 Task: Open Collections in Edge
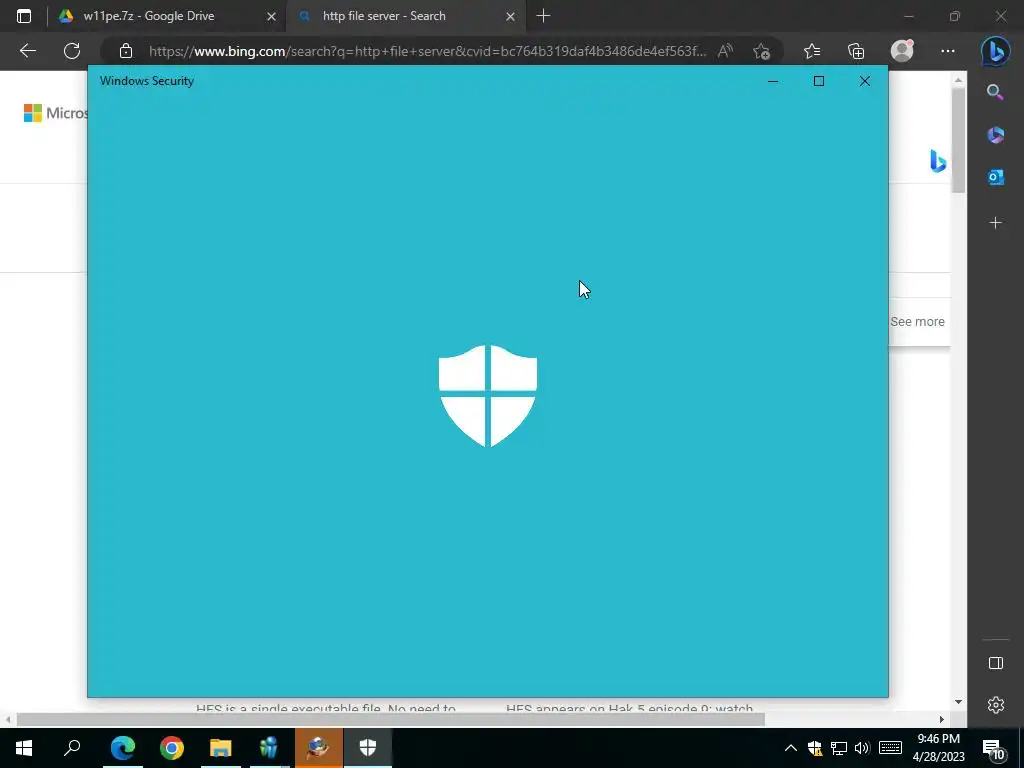click(x=856, y=51)
